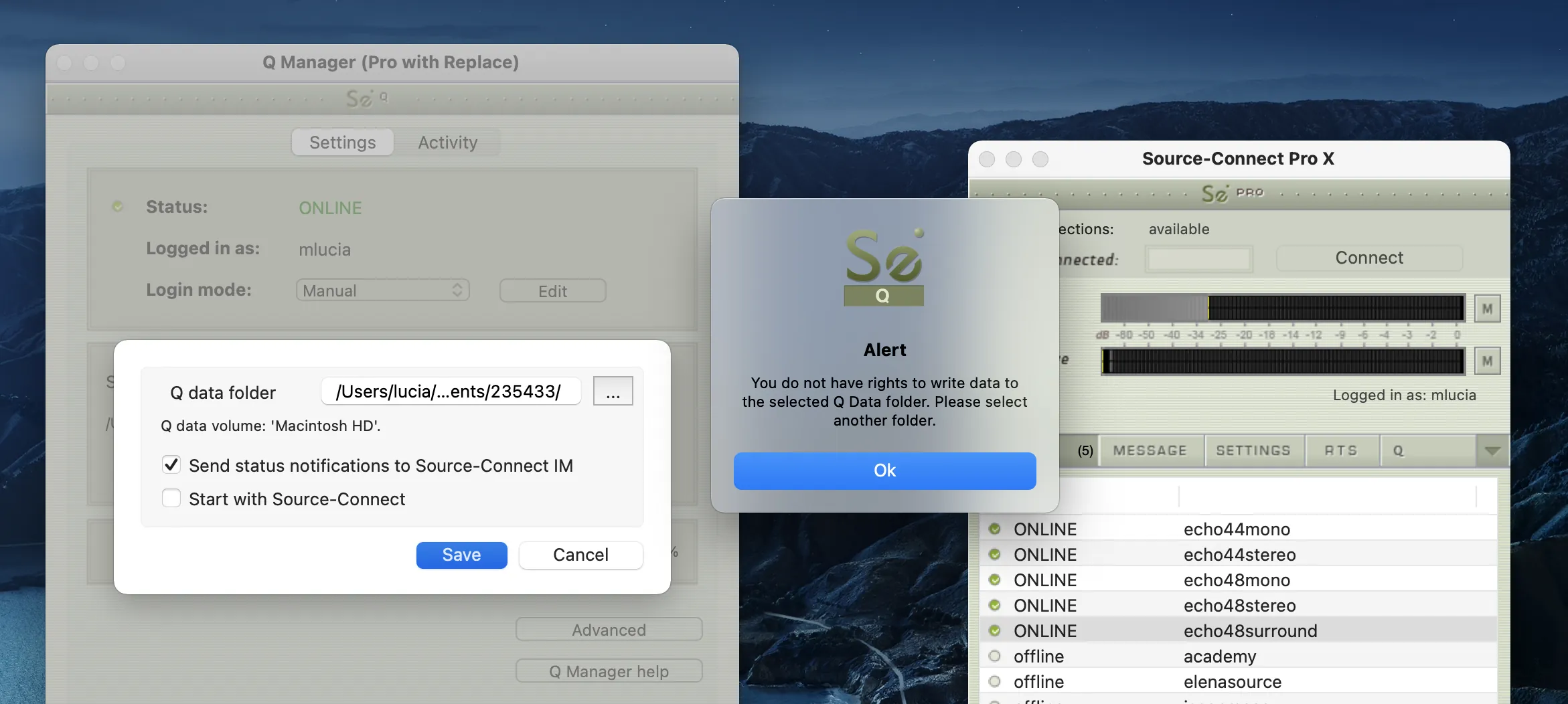Viewport: 1568px width, 704px height.
Task: Close the Source-Connect Pro X window
Action: (987, 159)
